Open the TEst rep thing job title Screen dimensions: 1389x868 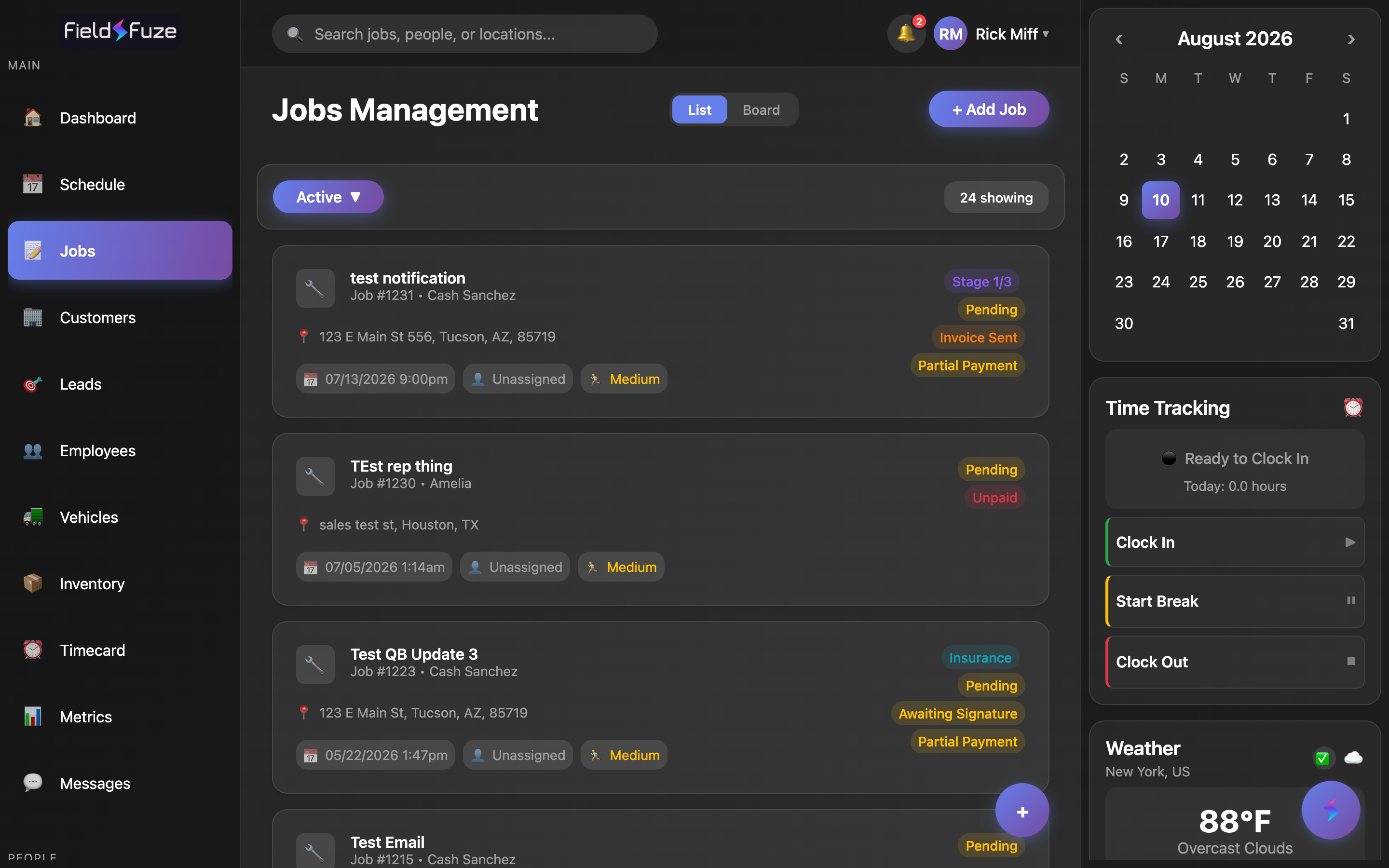(401, 466)
